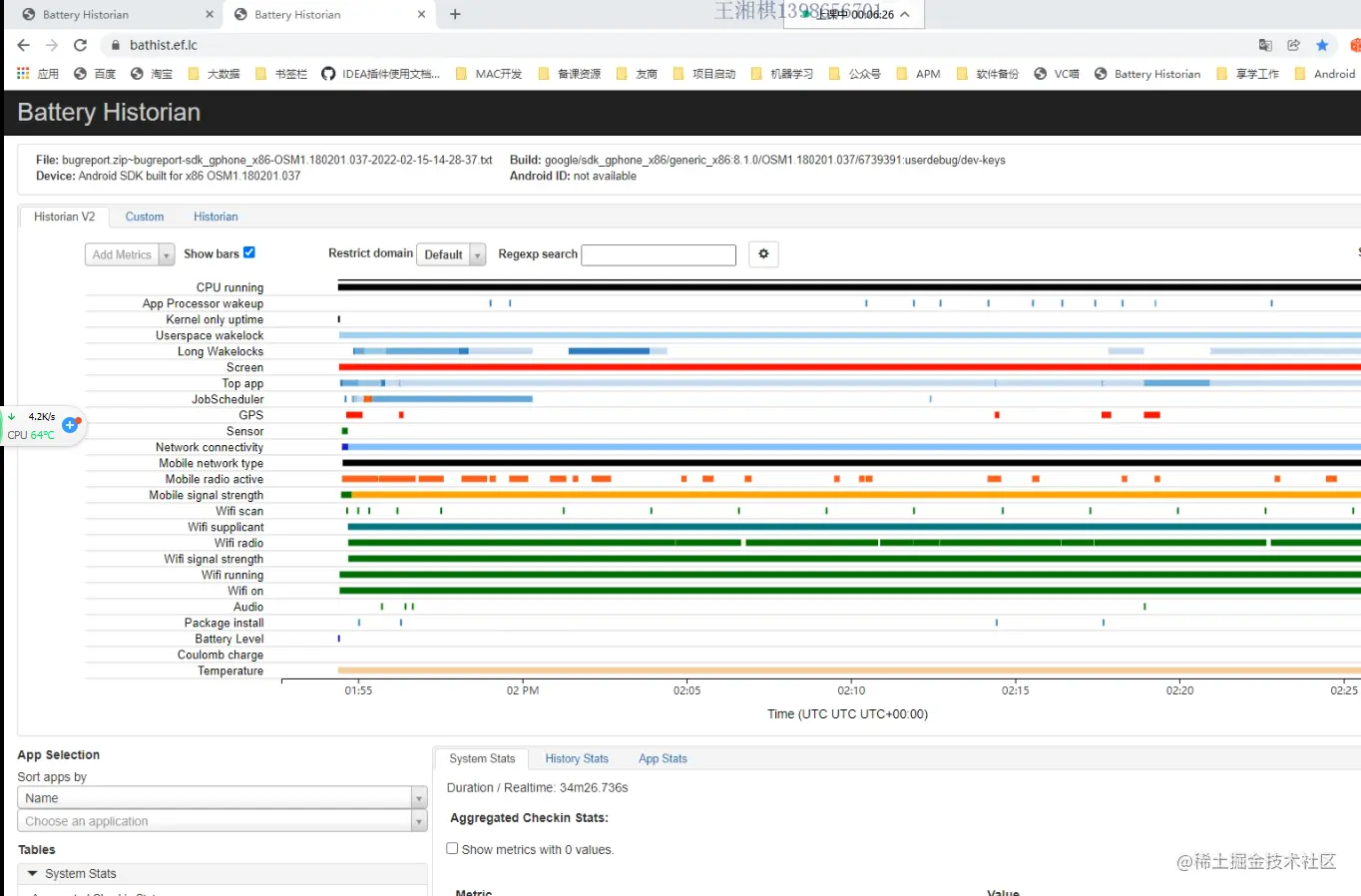Open the 淘宝 bookmark
The image size is (1361, 896).
[x=152, y=74]
